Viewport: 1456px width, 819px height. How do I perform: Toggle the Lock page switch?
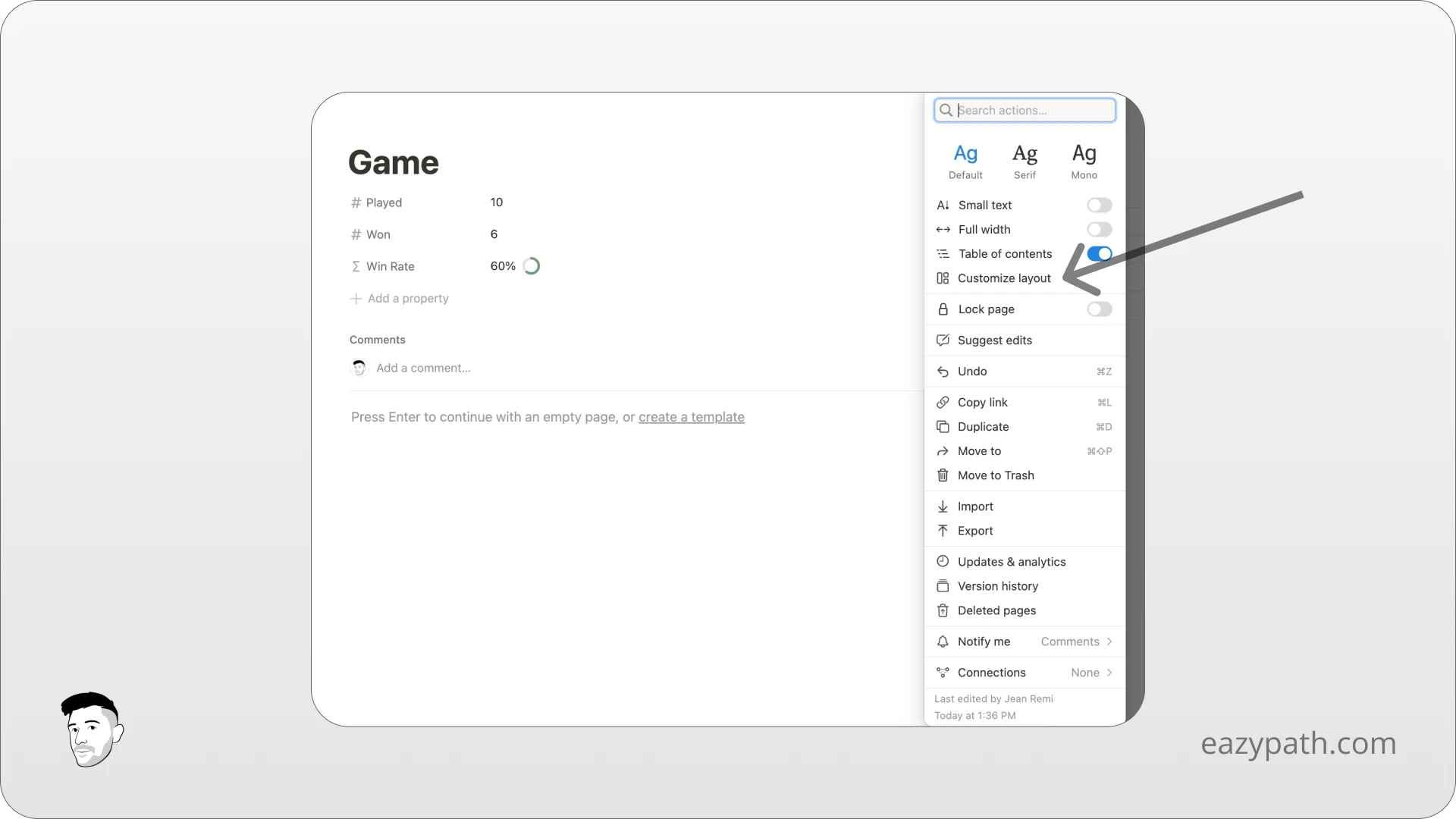[1098, 309]
